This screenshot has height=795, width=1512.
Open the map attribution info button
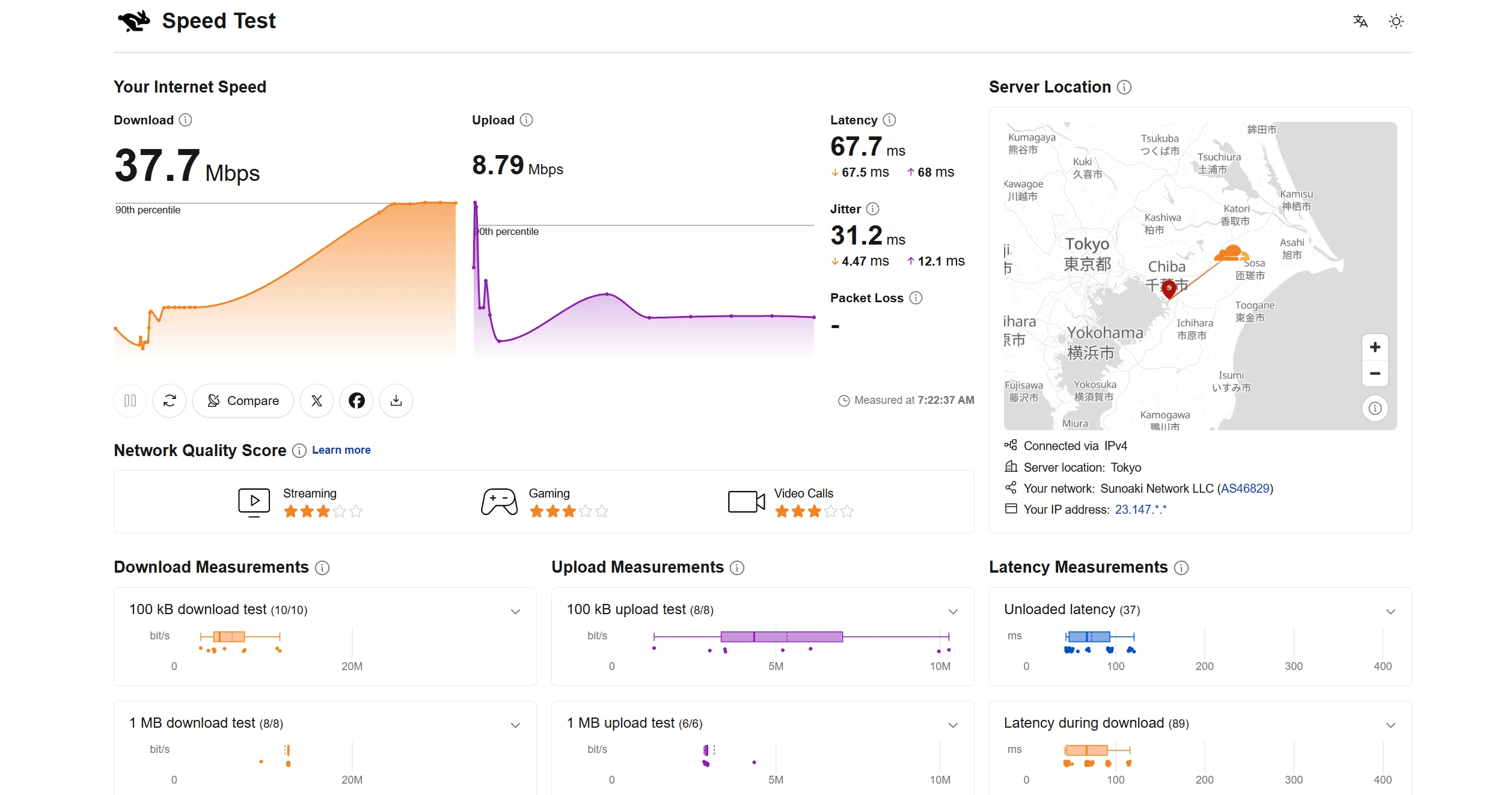click(1375, 409)
